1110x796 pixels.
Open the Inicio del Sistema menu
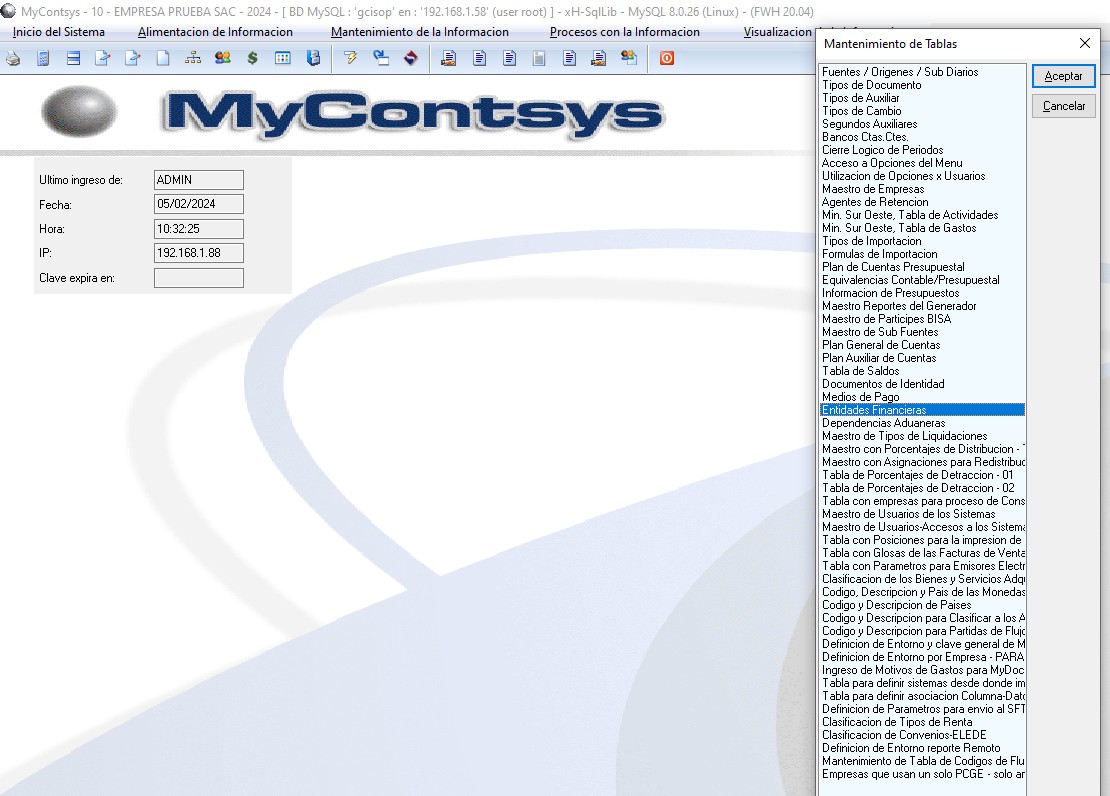tap(59, 32)
